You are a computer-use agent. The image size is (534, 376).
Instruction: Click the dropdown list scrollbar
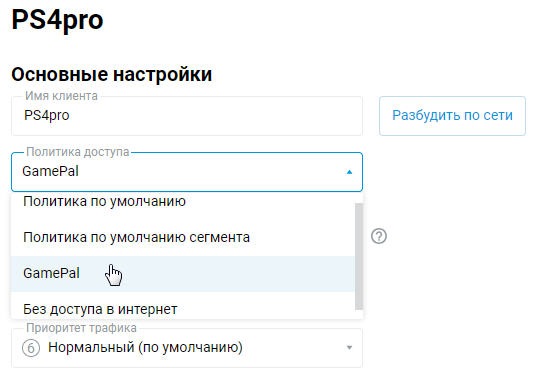pyautogui.click(x=359, y=256)
